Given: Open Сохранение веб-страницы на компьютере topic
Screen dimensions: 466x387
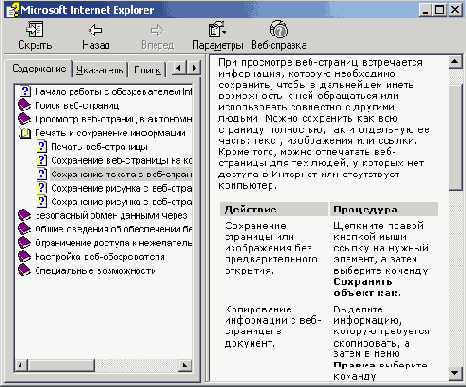Looking at the screenshot, I should (122, 160).
